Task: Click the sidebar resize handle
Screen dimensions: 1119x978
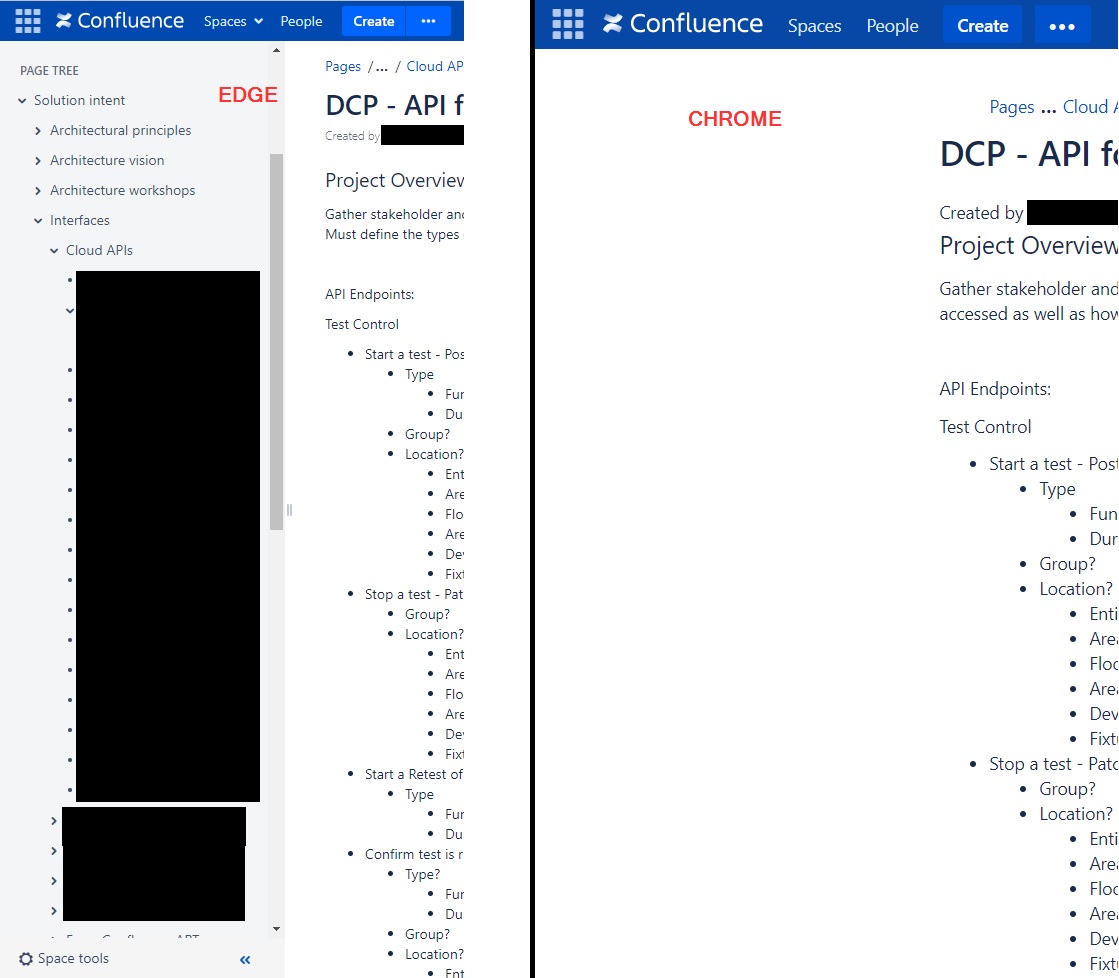Action: pyautogui.click(x=289, y=510)
